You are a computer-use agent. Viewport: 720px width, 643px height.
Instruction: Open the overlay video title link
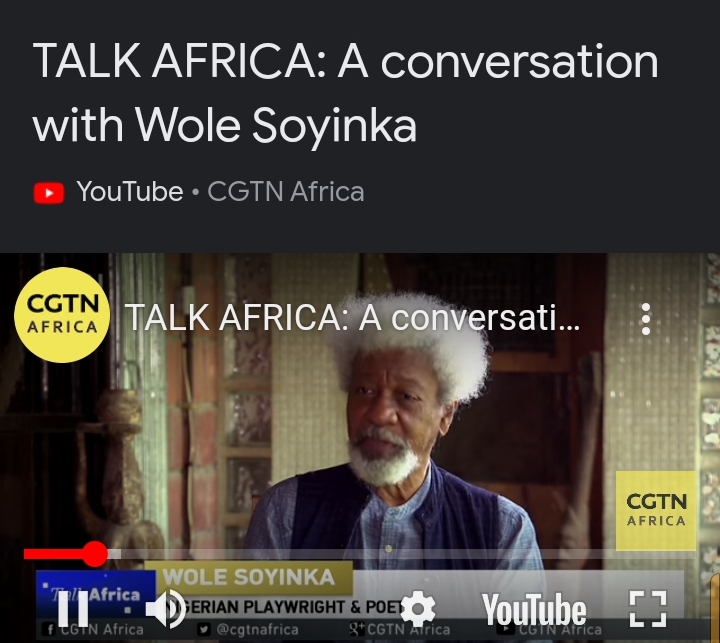tap(352, 317)
